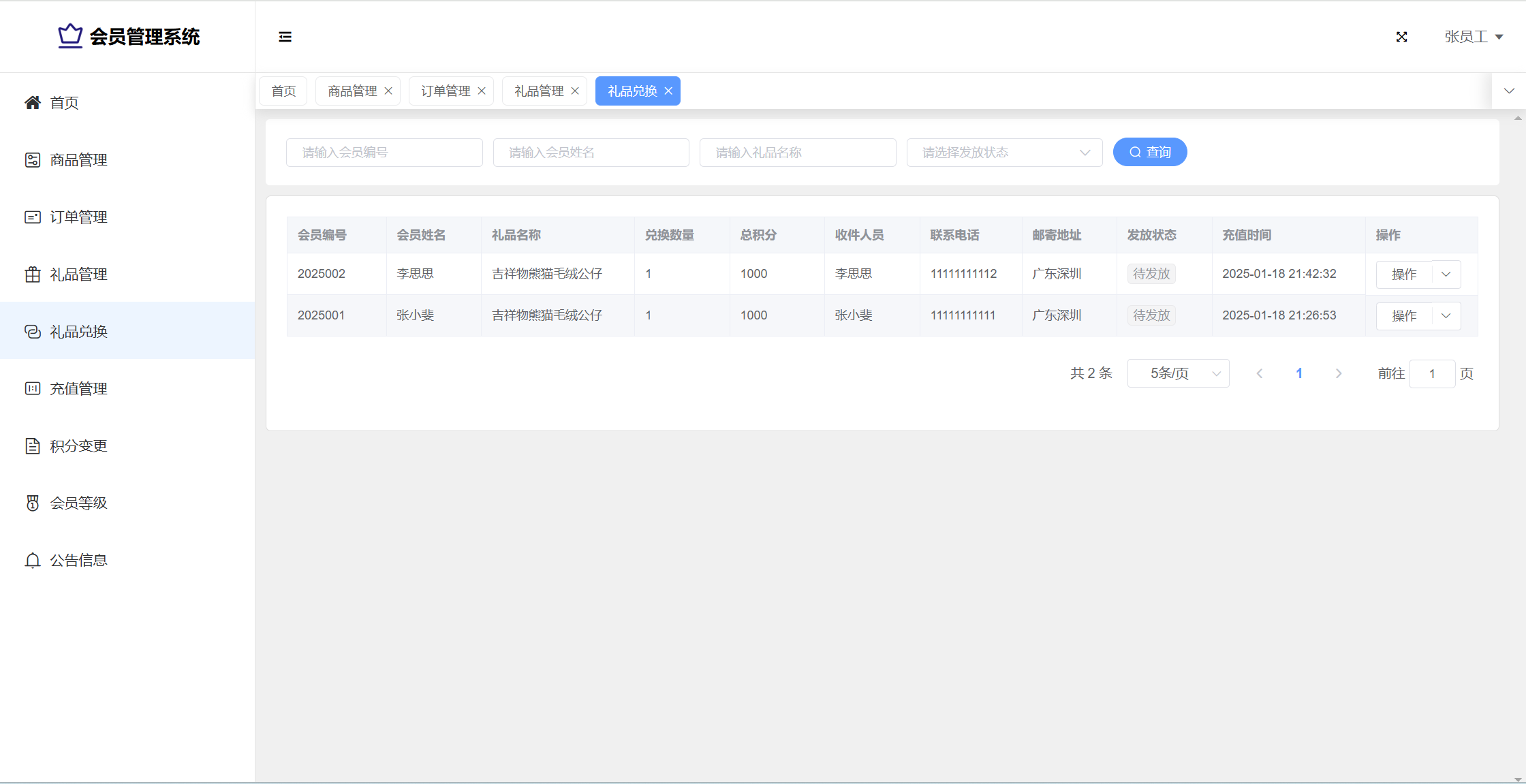The image size is (1526, 784).
Task: Expand the 操作 dropdown for member 2025002
Action: (x=1446, y=275)
